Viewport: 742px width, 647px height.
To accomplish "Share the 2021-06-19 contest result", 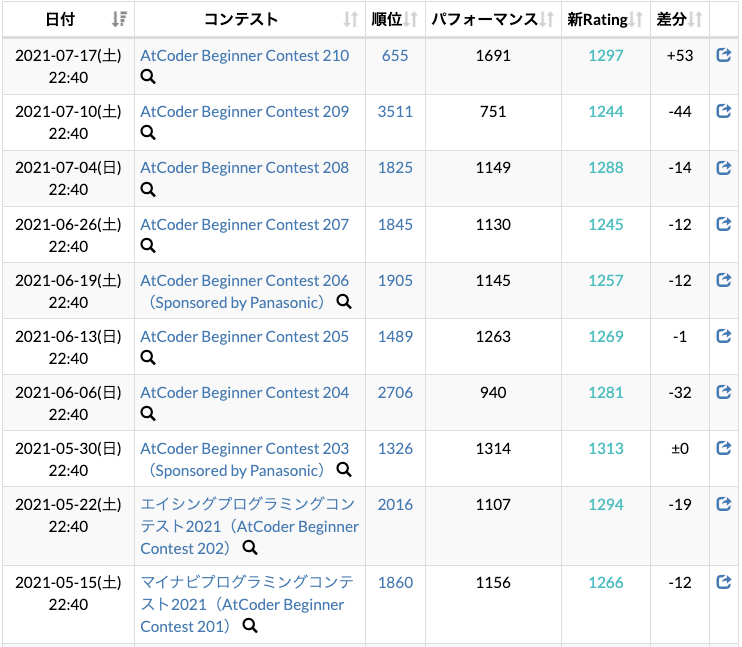I will pyautogui.click(x=724, y=280).
